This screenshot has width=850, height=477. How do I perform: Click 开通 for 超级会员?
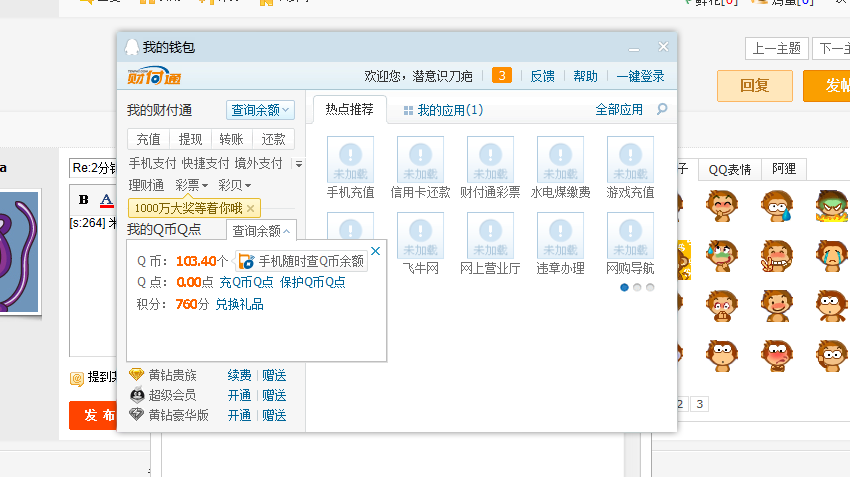pyautogui.click(x=239, y=395)
